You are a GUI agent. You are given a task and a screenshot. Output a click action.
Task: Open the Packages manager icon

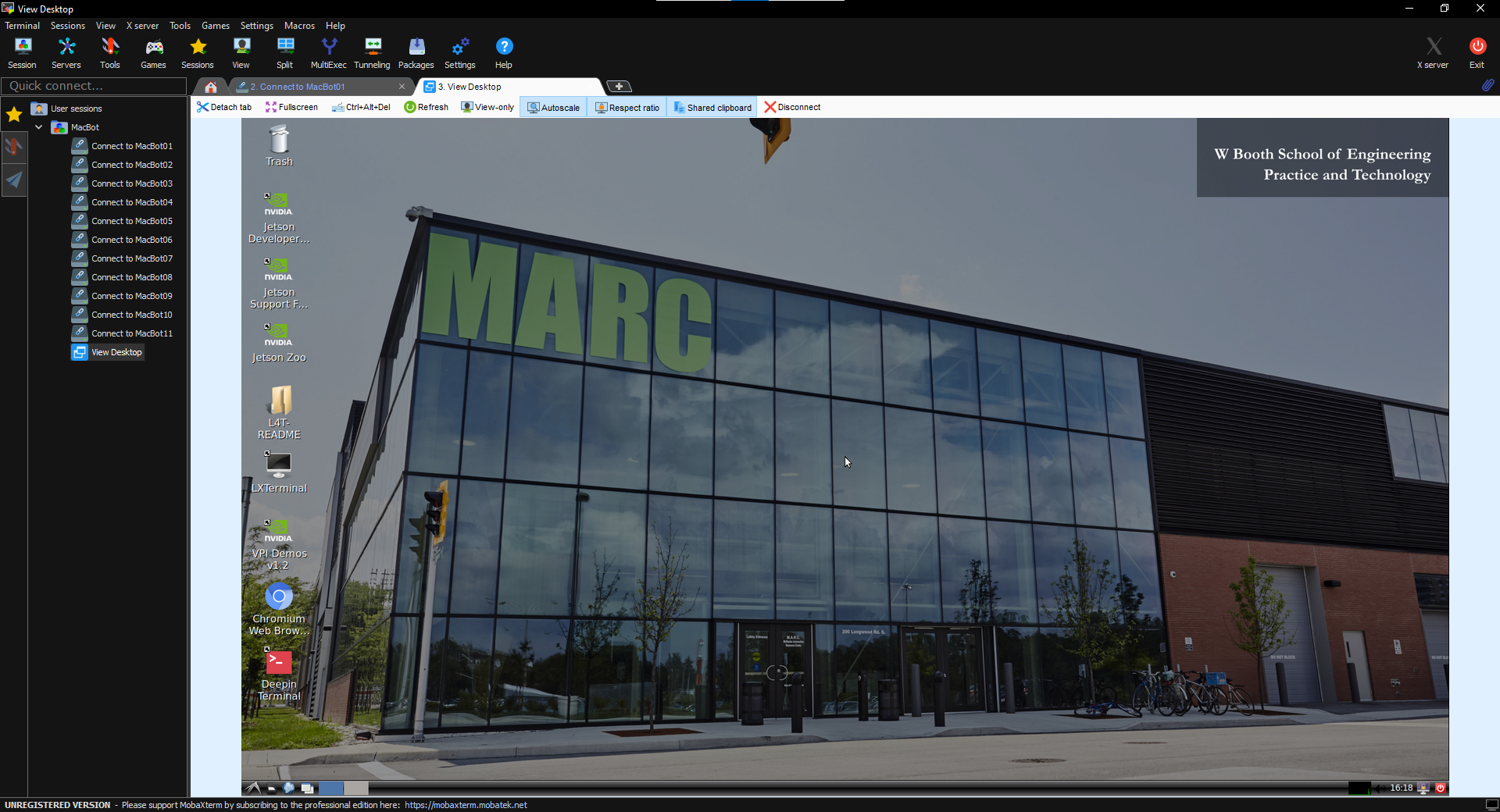pos(416,53)
